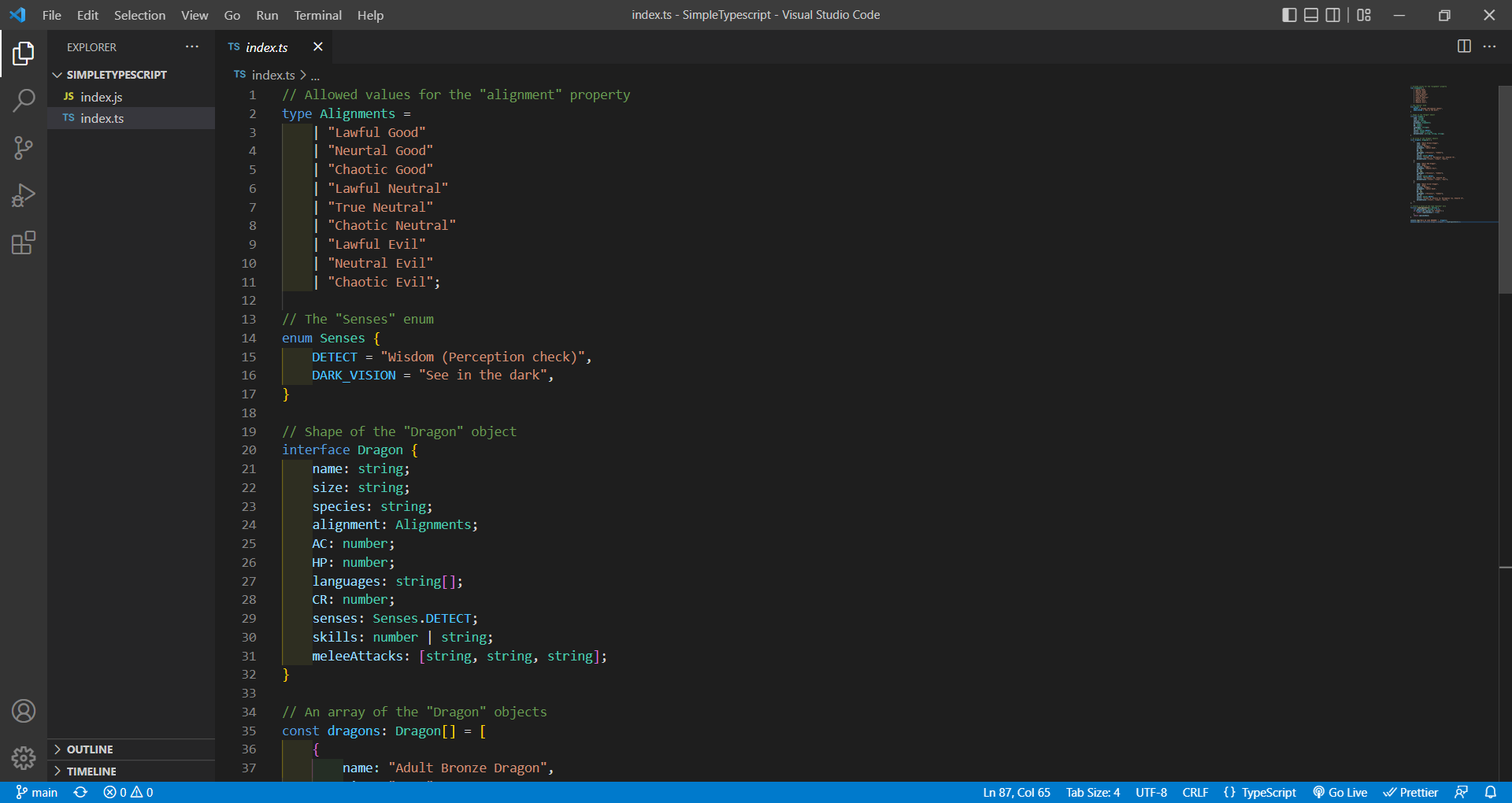Customize layout icon in title bar

click(x=1365, y=15)
